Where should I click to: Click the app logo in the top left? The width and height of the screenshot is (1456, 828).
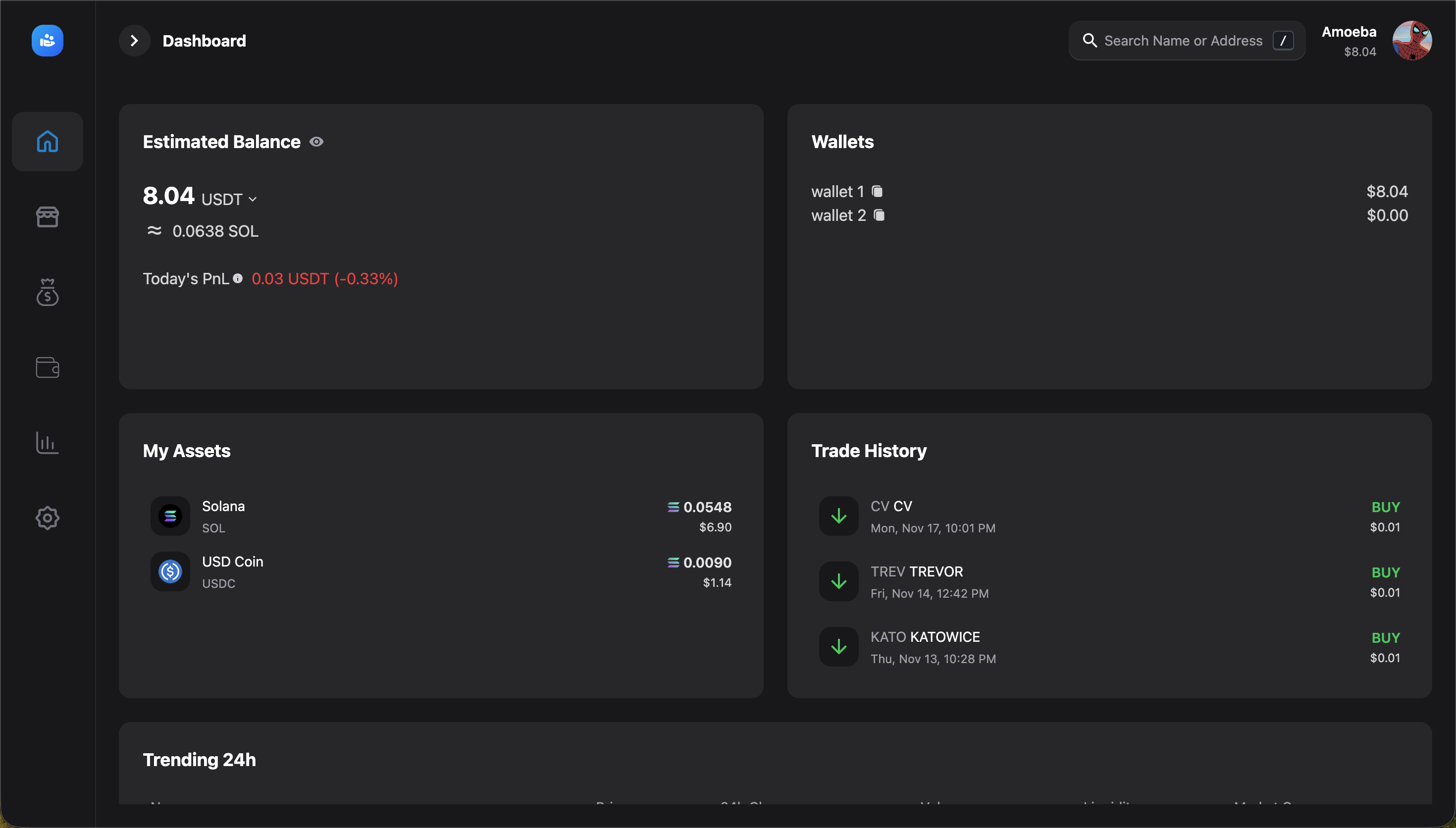point(47,41)
